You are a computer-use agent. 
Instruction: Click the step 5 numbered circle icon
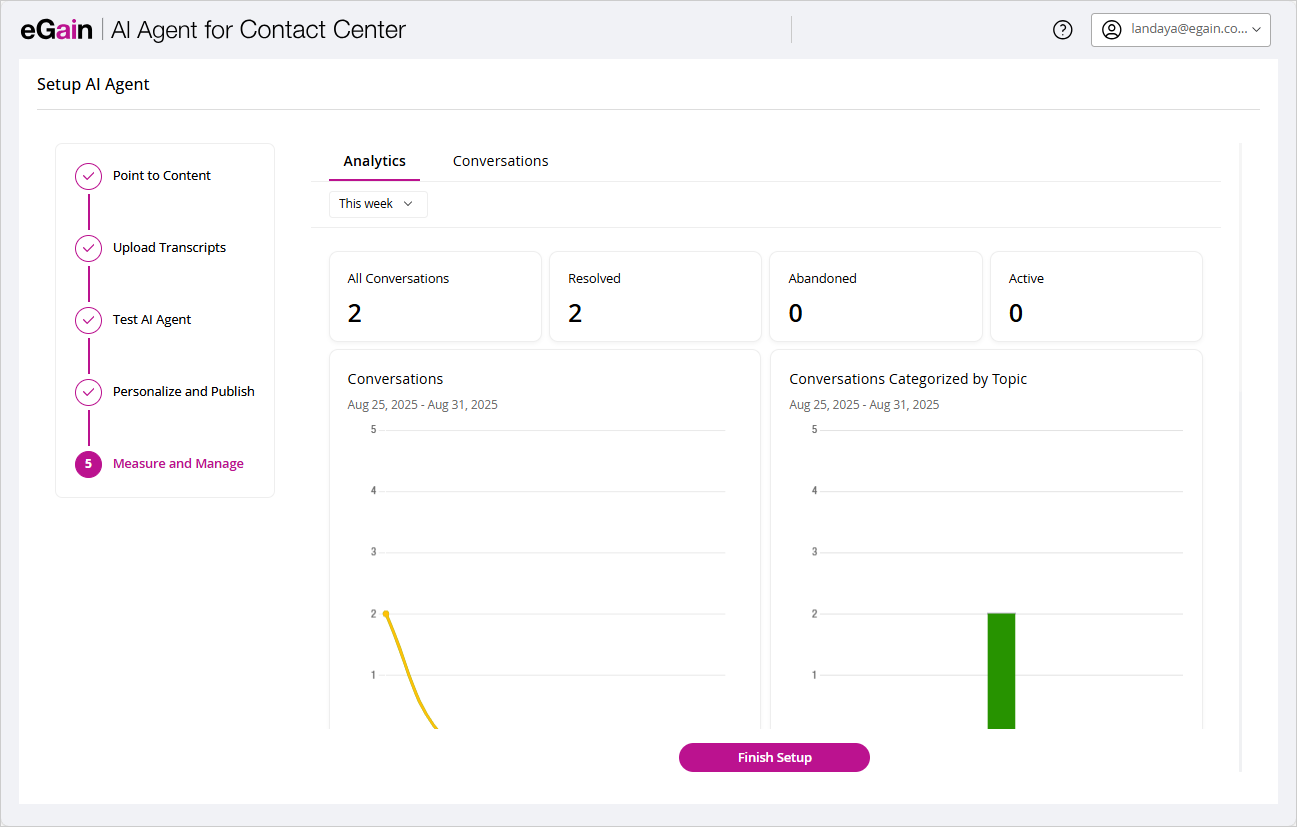tap(89, 464)
